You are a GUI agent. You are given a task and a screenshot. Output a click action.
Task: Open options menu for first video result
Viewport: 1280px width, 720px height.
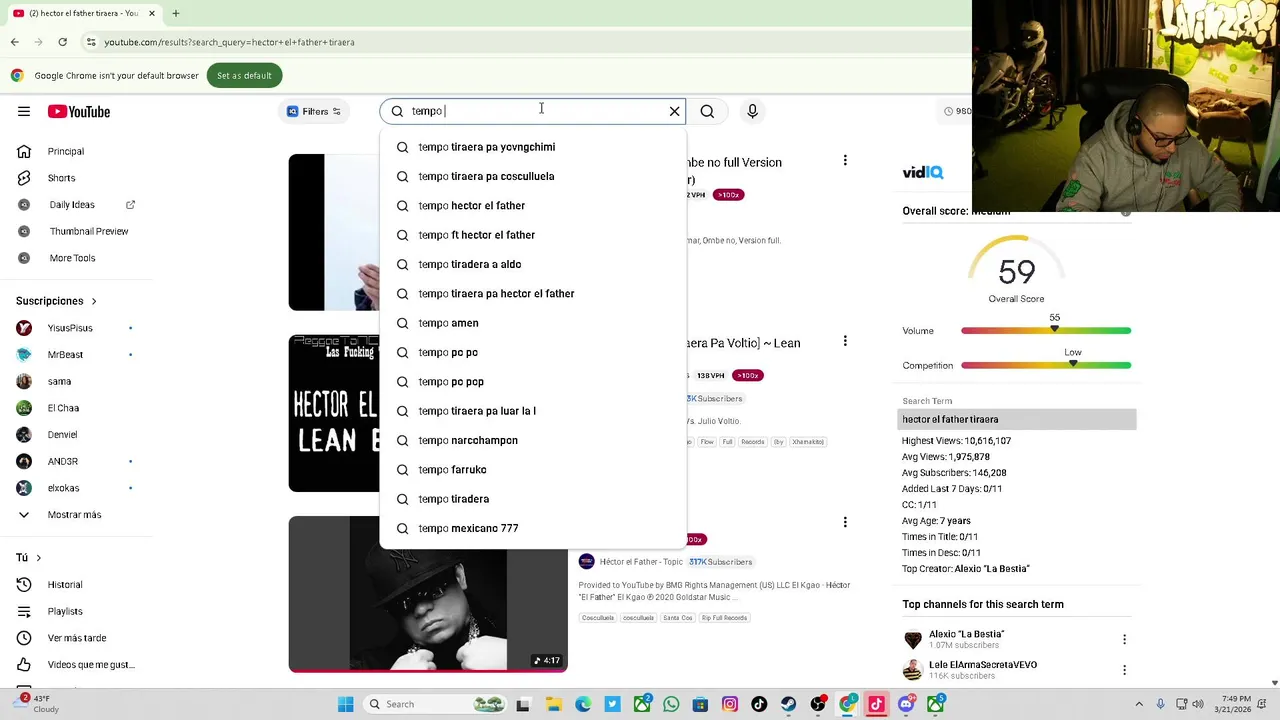(845, 160)
